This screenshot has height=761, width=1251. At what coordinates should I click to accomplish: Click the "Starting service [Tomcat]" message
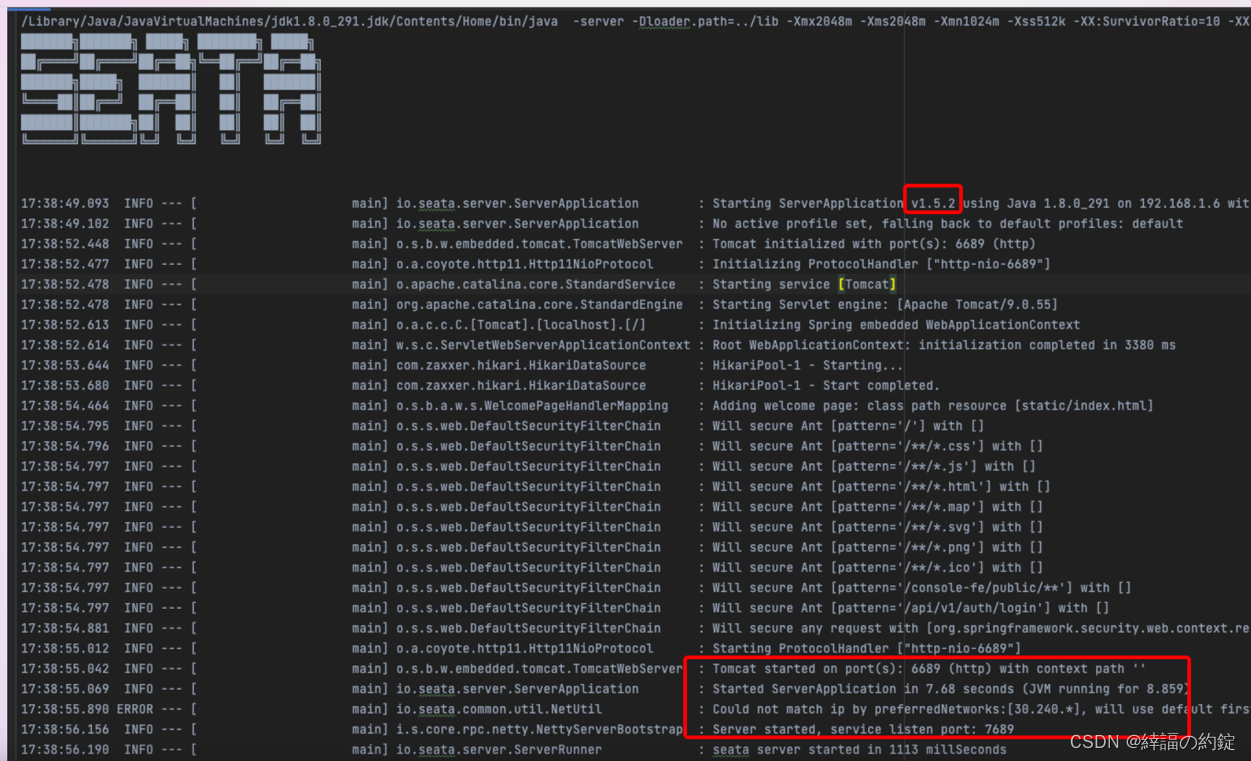click(804, 284)
